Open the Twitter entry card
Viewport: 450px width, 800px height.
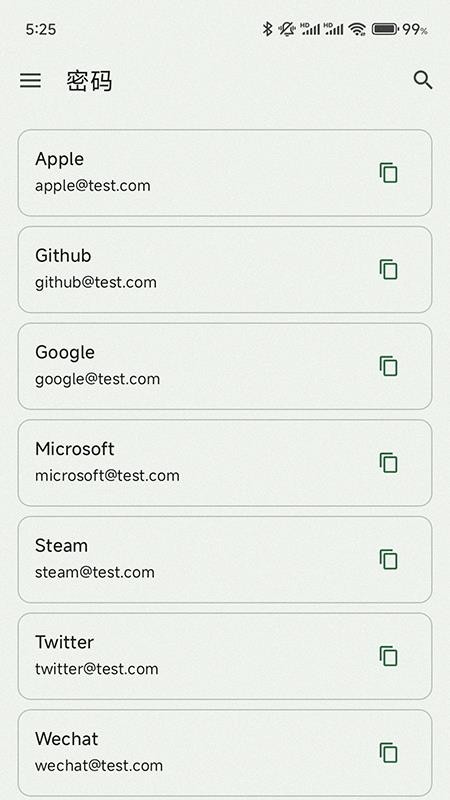click(225, 656)
